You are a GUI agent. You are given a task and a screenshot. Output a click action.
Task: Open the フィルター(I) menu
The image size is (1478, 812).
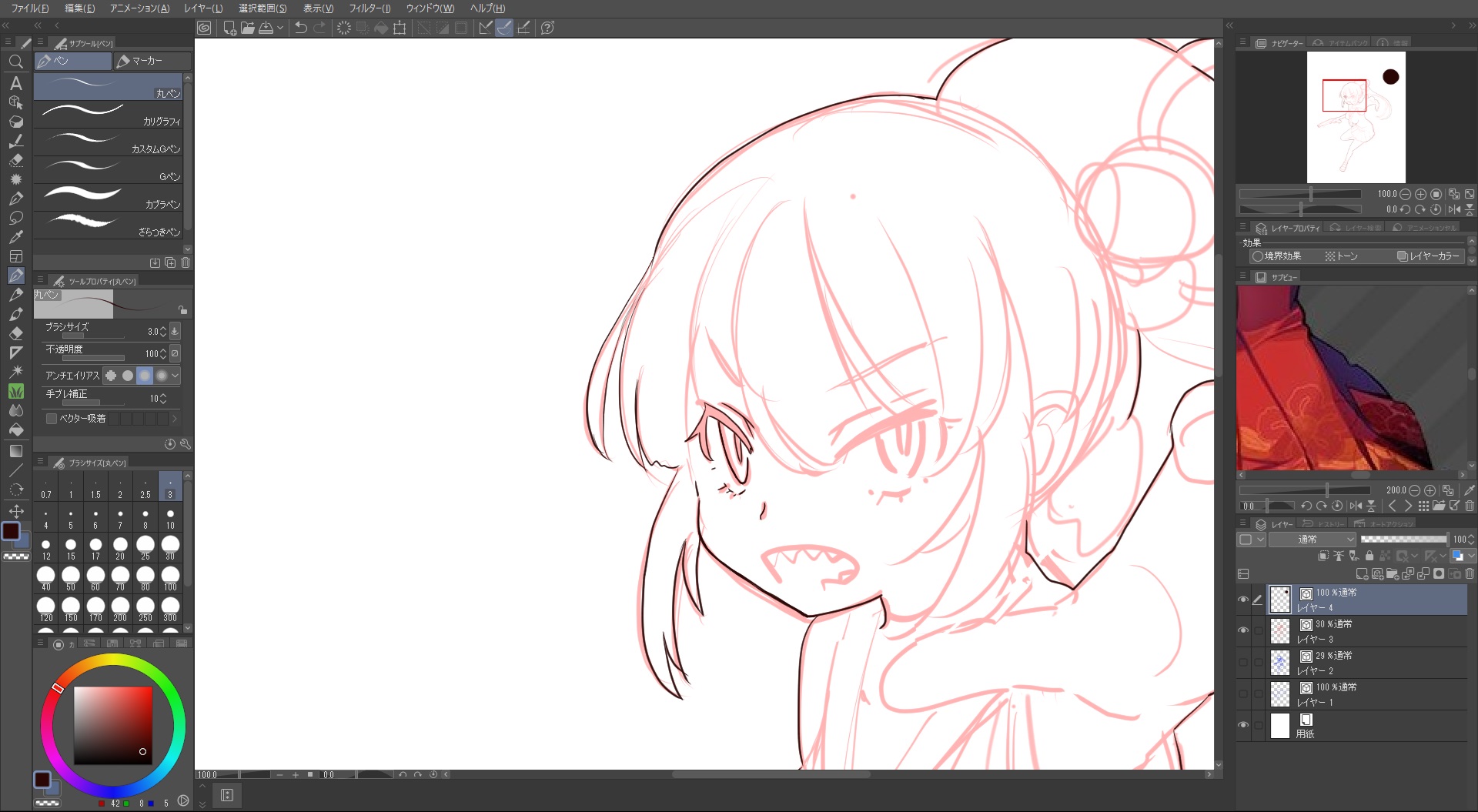tap(370, 8)
